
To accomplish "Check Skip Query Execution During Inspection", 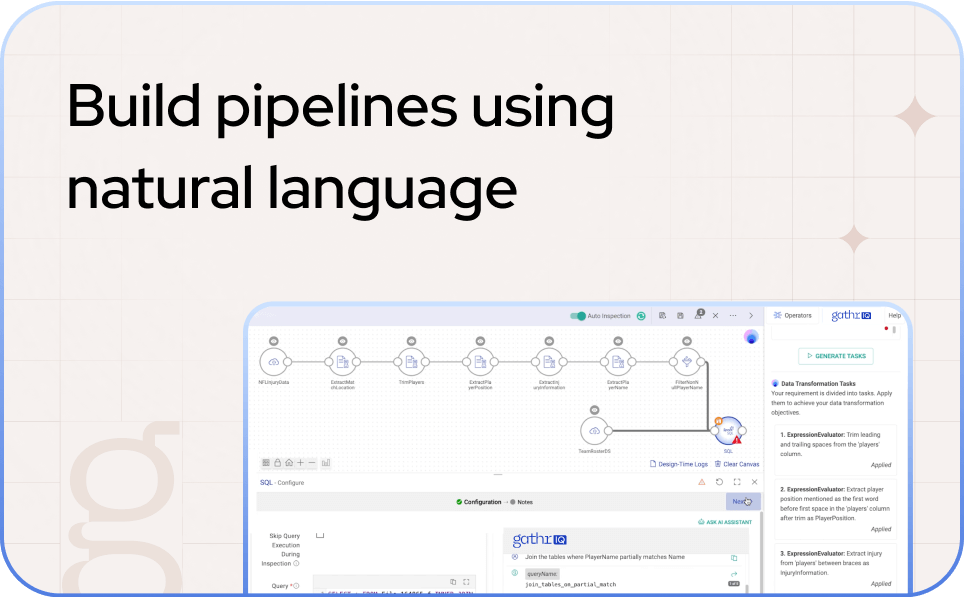I will click(x=318, y=534).
